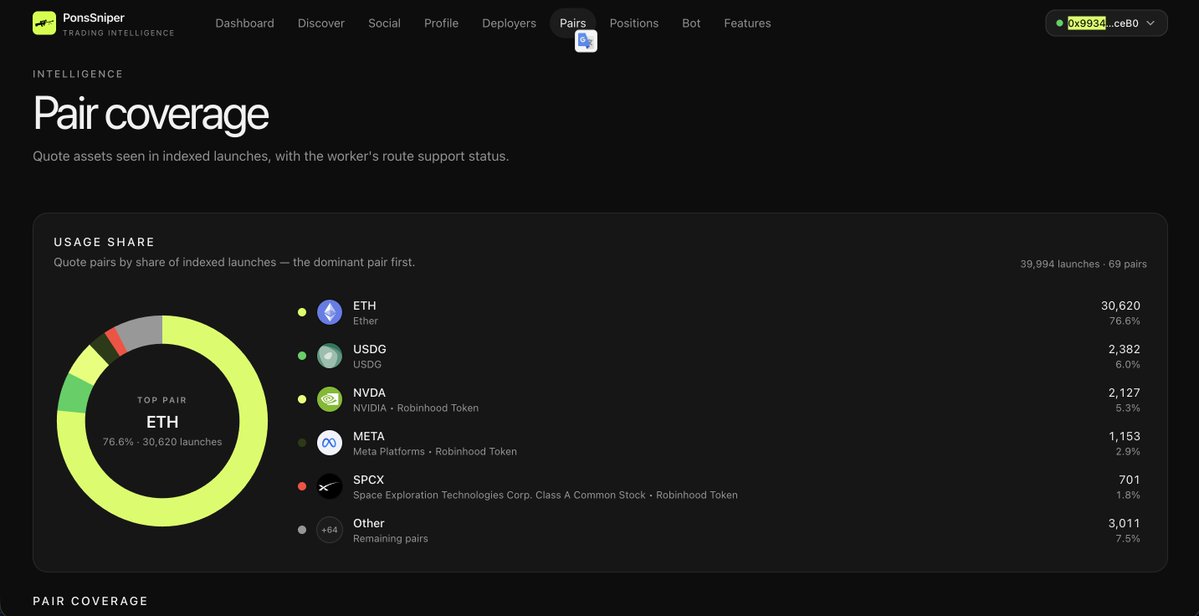Screen dimensions: 1199x616
Task: Click the 701 SPCX count value
Action: point(1129,480)
